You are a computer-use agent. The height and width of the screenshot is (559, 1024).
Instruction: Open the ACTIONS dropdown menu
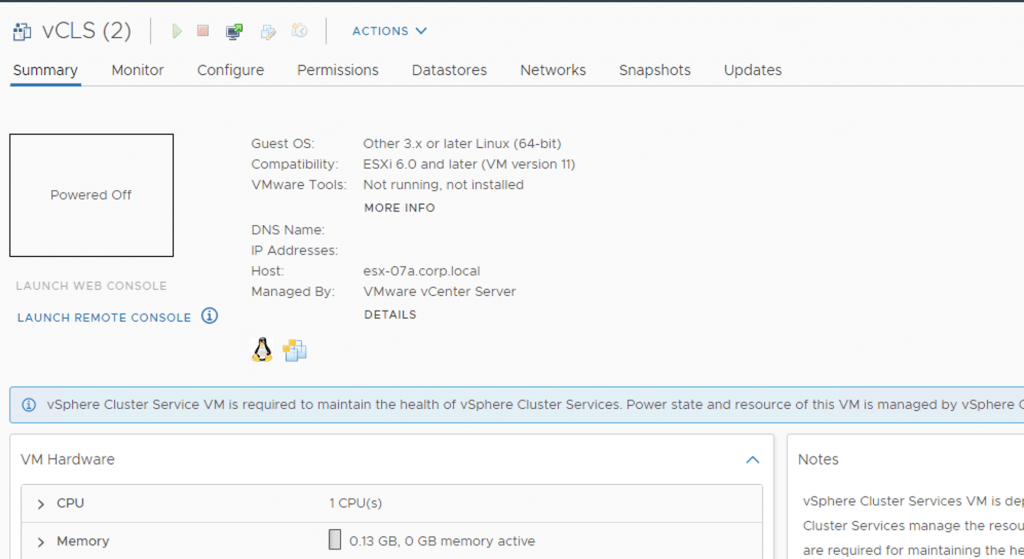[x=389, y=31]
